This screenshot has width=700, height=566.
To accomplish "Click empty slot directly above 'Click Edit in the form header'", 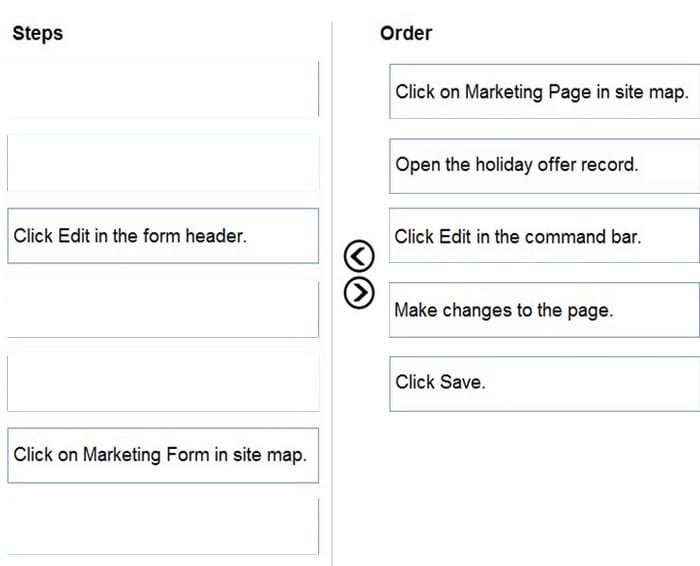I will click(163, 163).
